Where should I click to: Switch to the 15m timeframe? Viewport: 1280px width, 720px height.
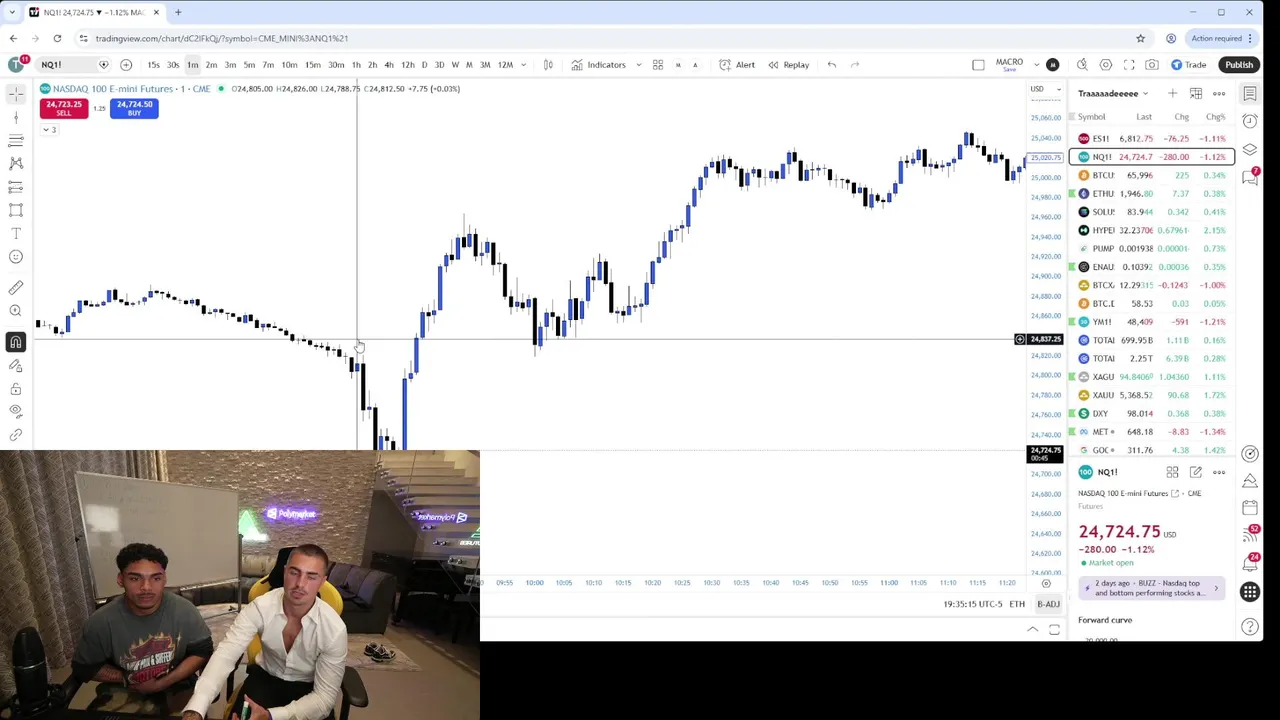(313, 65)
